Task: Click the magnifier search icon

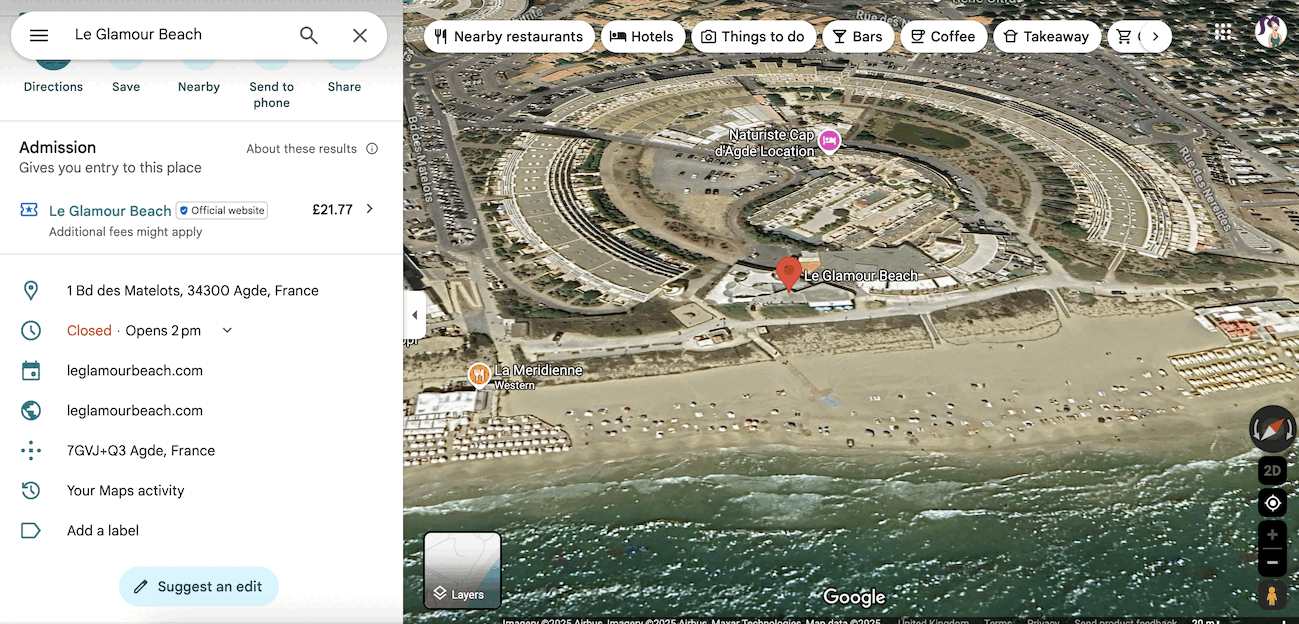Action: (309, 36)
